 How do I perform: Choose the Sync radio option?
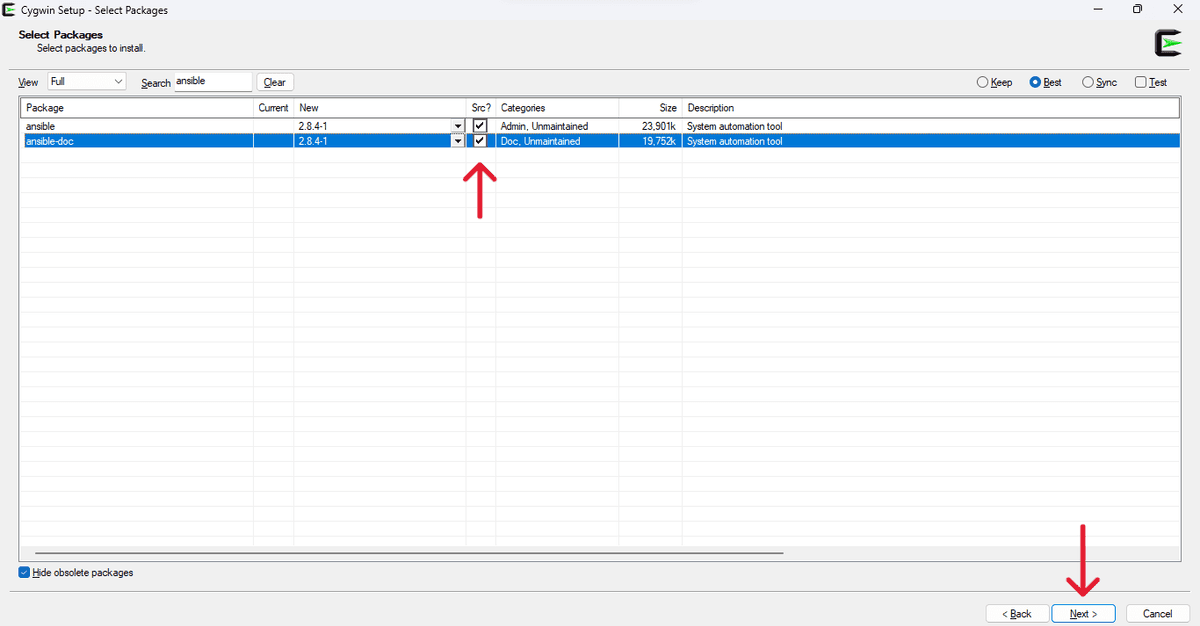click(x=1088, y=83)
